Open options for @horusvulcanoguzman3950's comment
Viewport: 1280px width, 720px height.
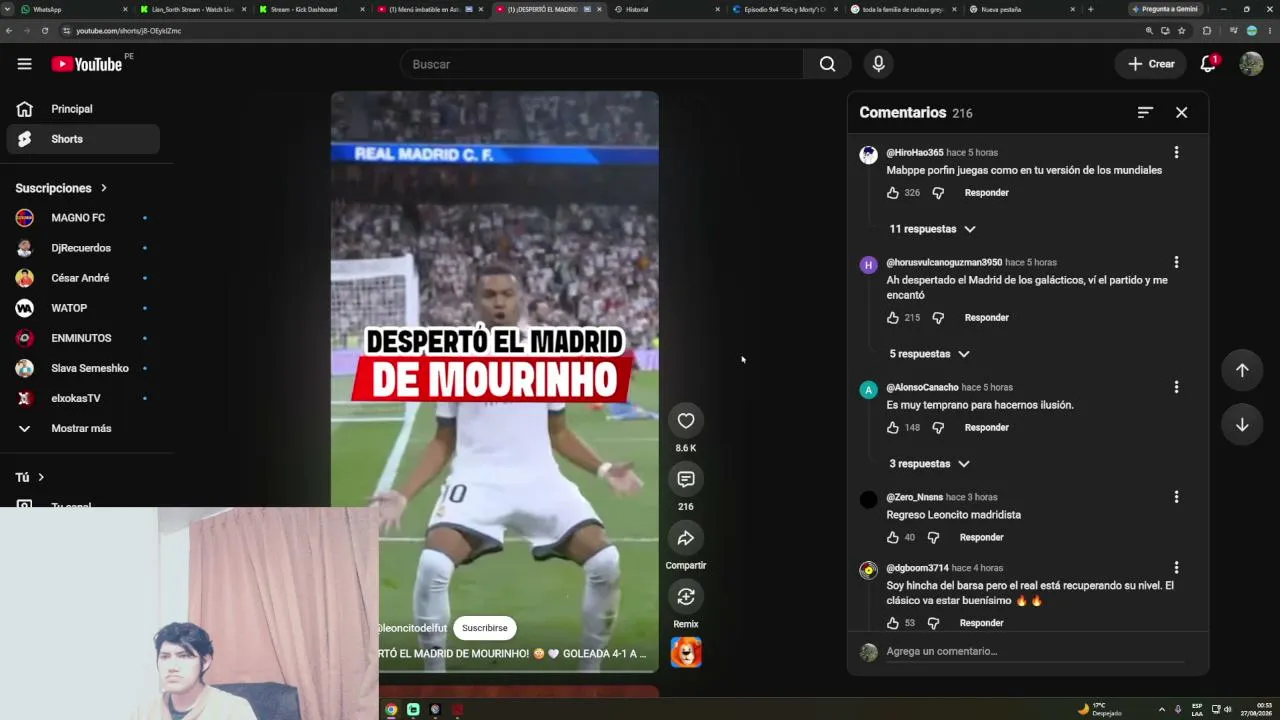[x=1176, y=263]
